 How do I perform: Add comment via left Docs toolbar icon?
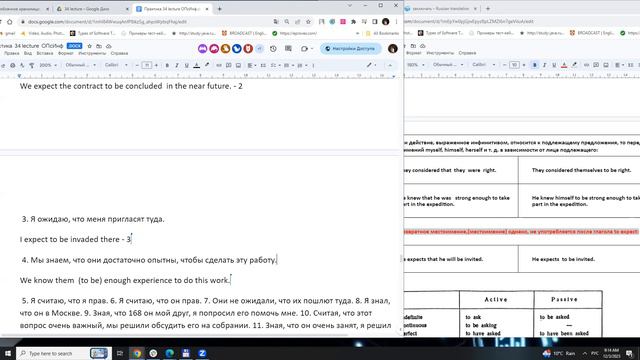pyautogui.click(x=229, y=65)
